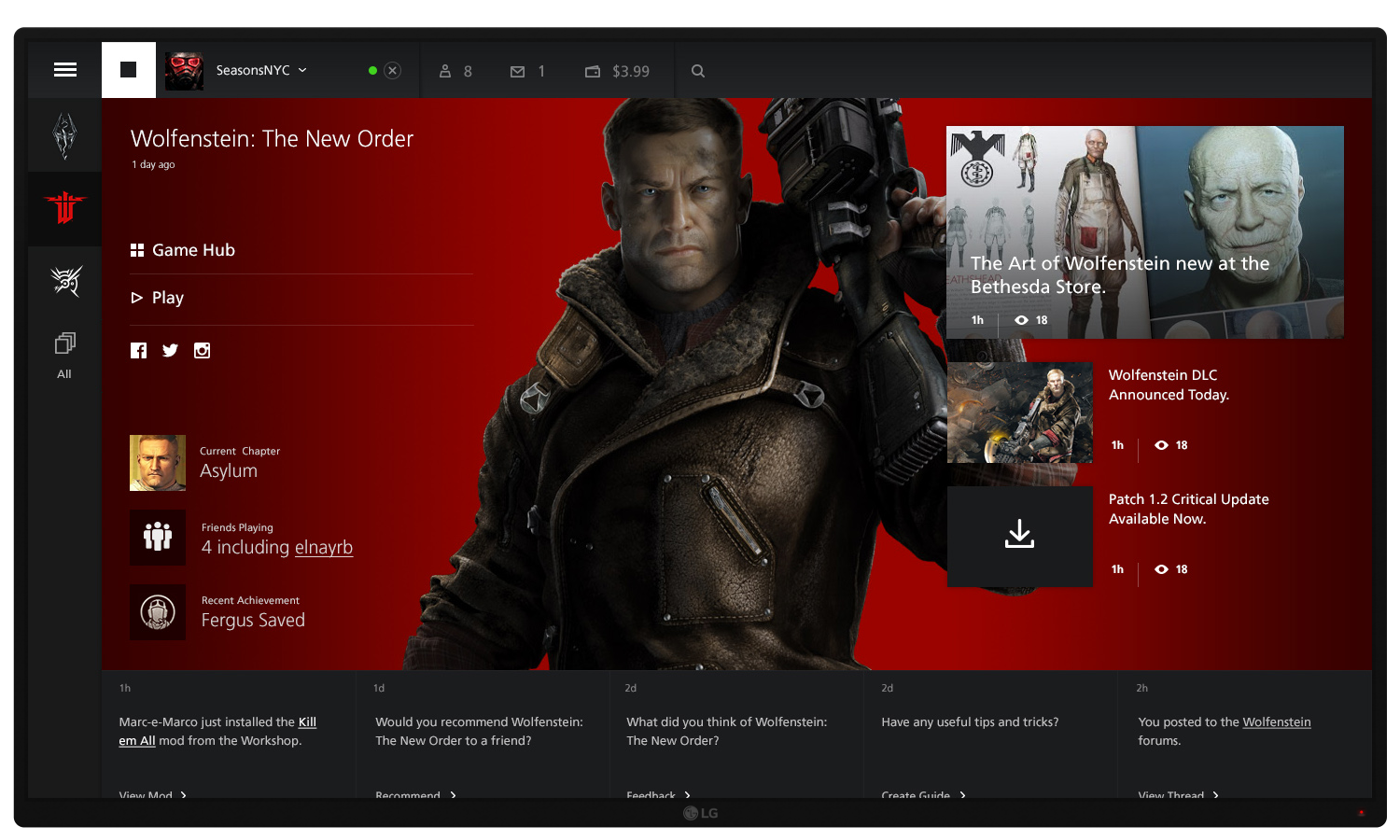The height and width of the screenshot is (840, 1400).
Task: Click Fergus Saved achievement text
Action: click(x=253, y=621)
